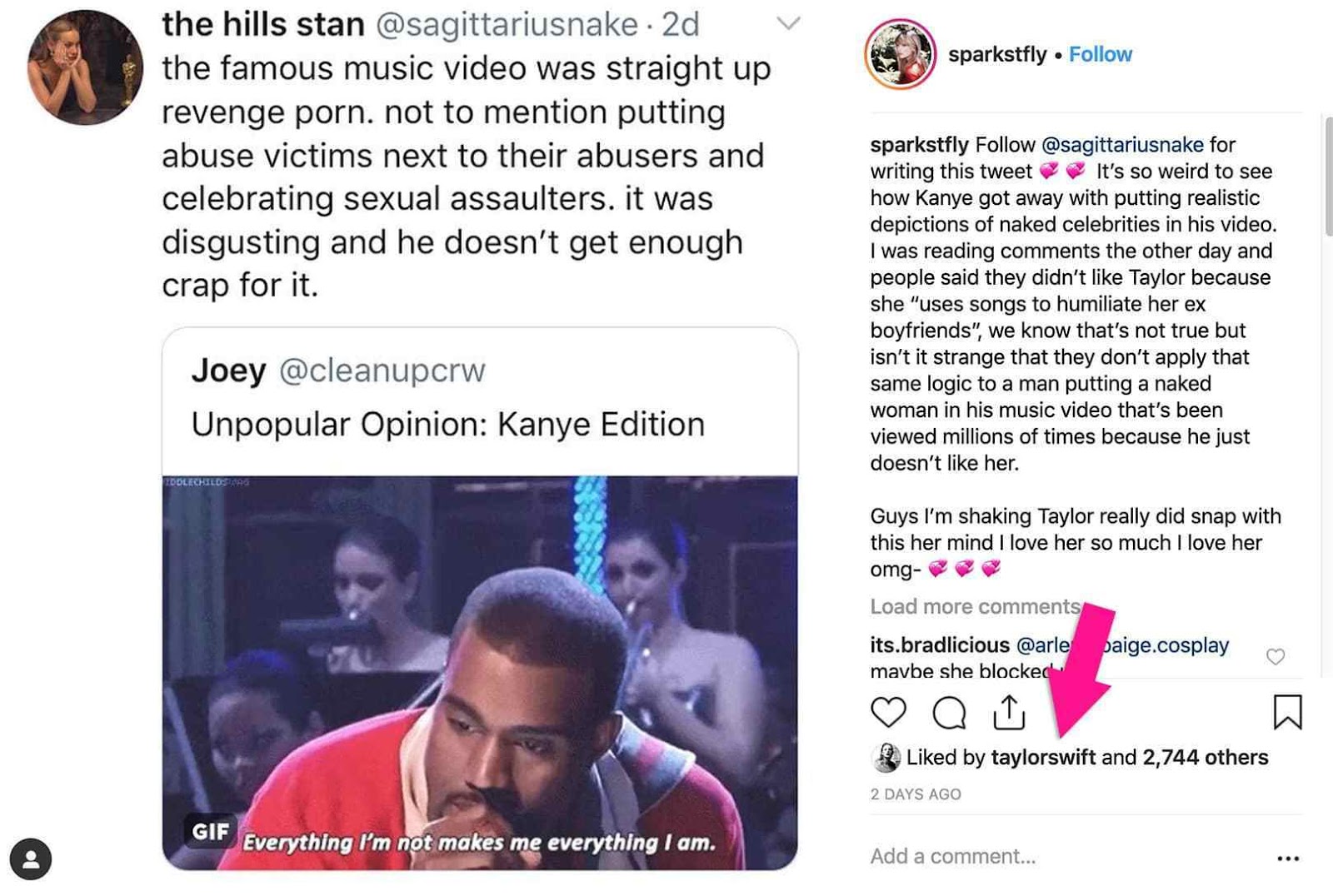The width and height of the screenshot is (1333, 896).
Task: Like the post with the heart icon
Action: pyautogui.click(x=888, y=712)
